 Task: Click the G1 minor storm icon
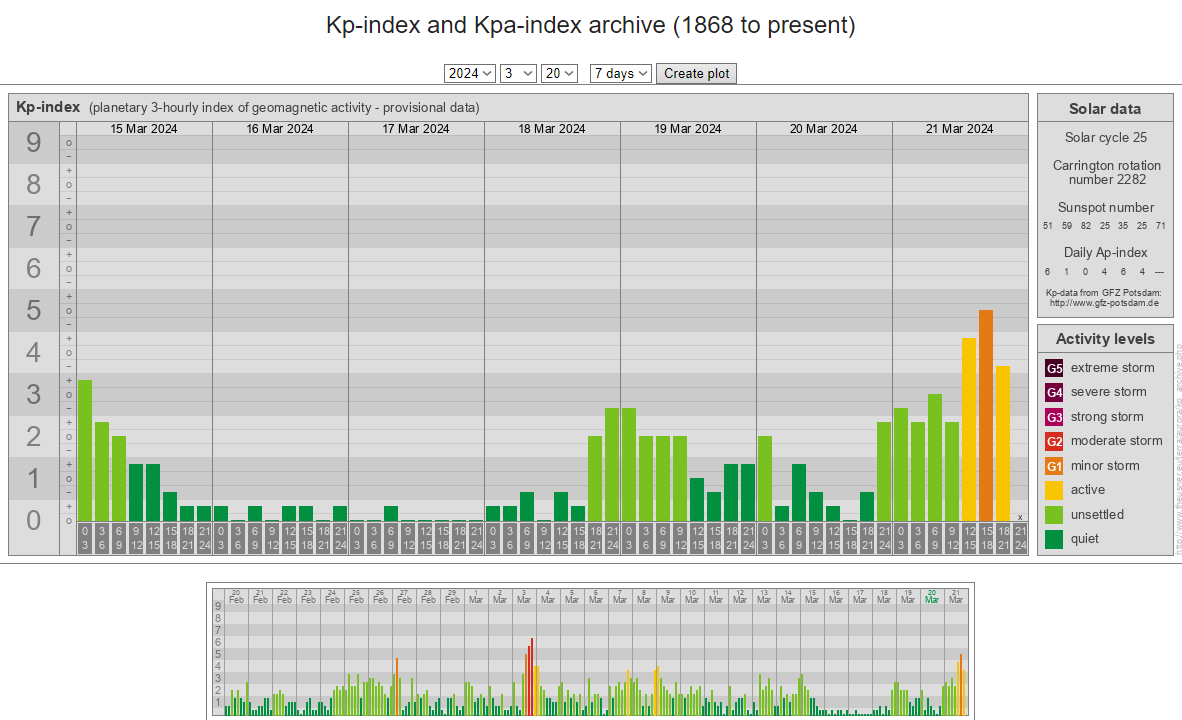(1054, 466)
